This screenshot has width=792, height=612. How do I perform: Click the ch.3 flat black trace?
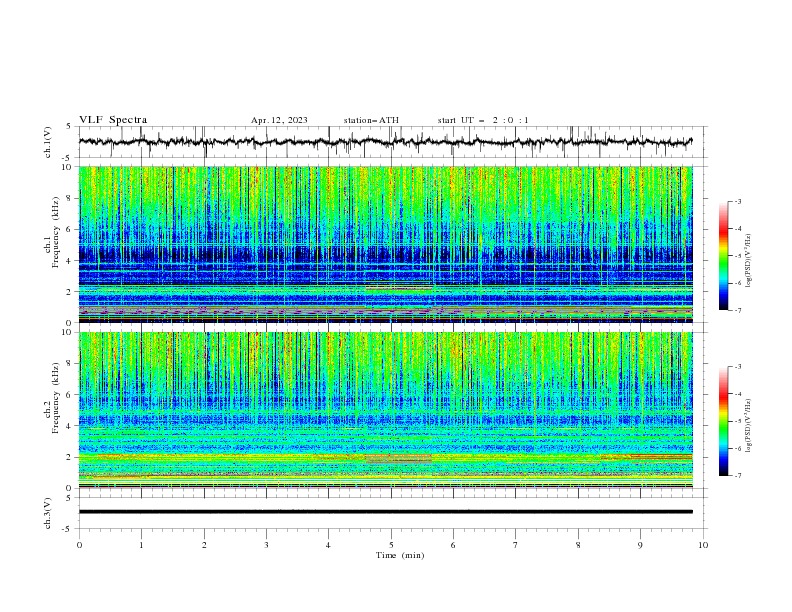coord(385,512)
